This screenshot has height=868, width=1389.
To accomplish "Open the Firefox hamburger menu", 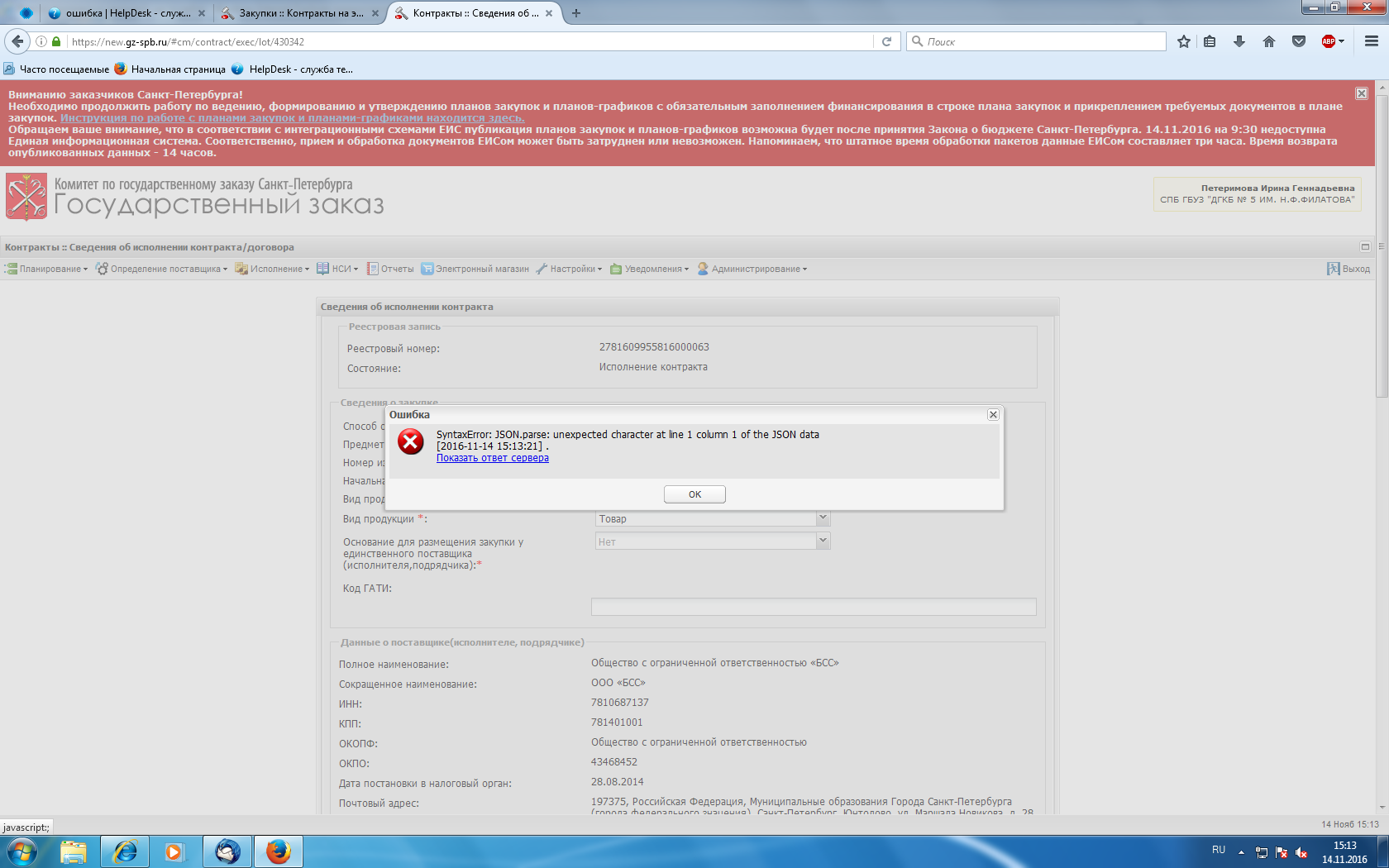I will point(1372,41).
